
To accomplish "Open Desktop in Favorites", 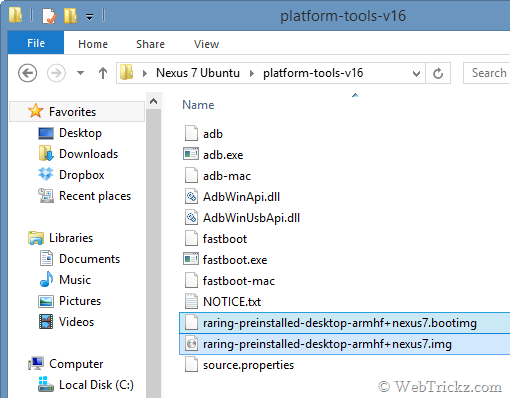I will (x=80, y=133).
